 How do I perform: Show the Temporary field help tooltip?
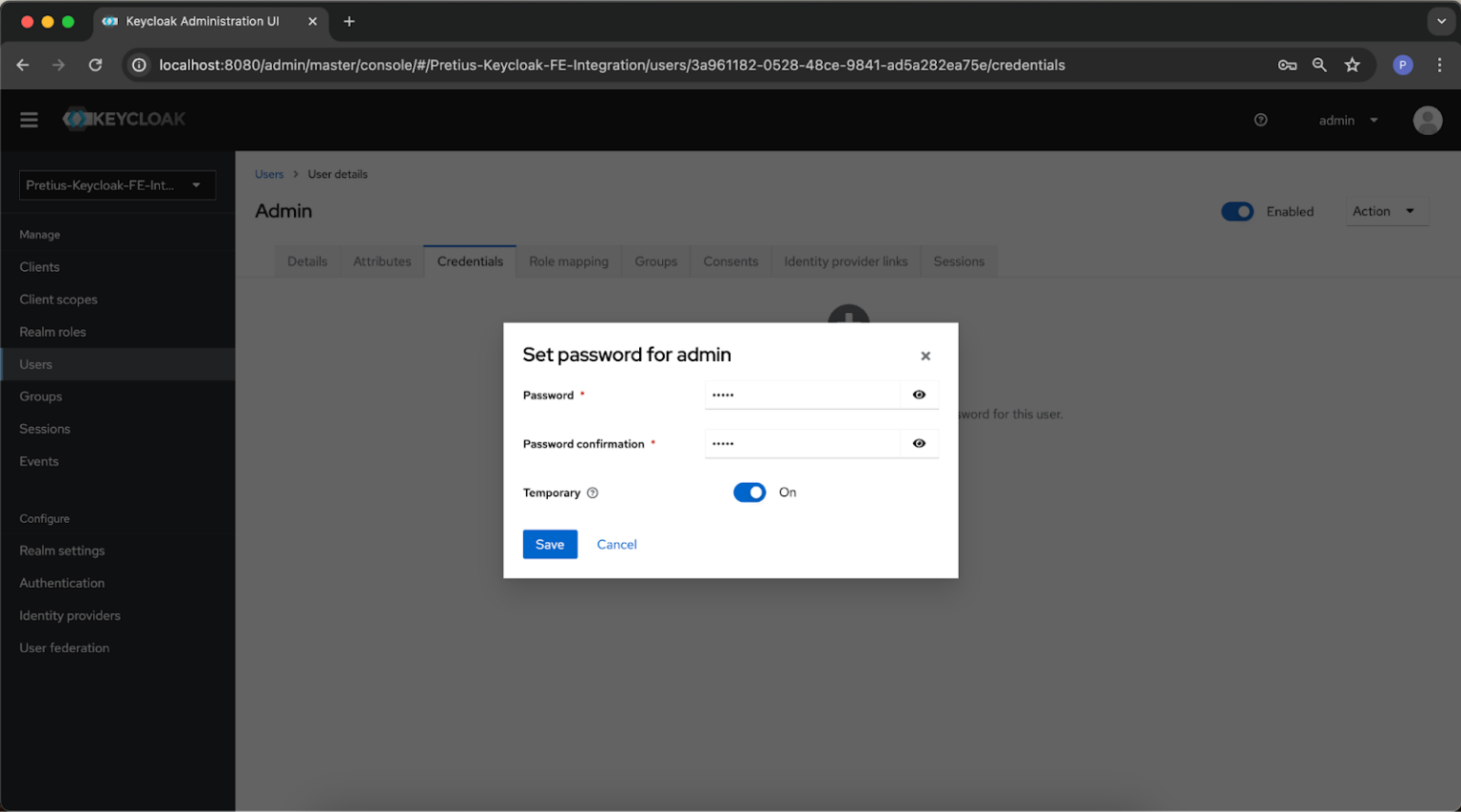pos(592,493)
